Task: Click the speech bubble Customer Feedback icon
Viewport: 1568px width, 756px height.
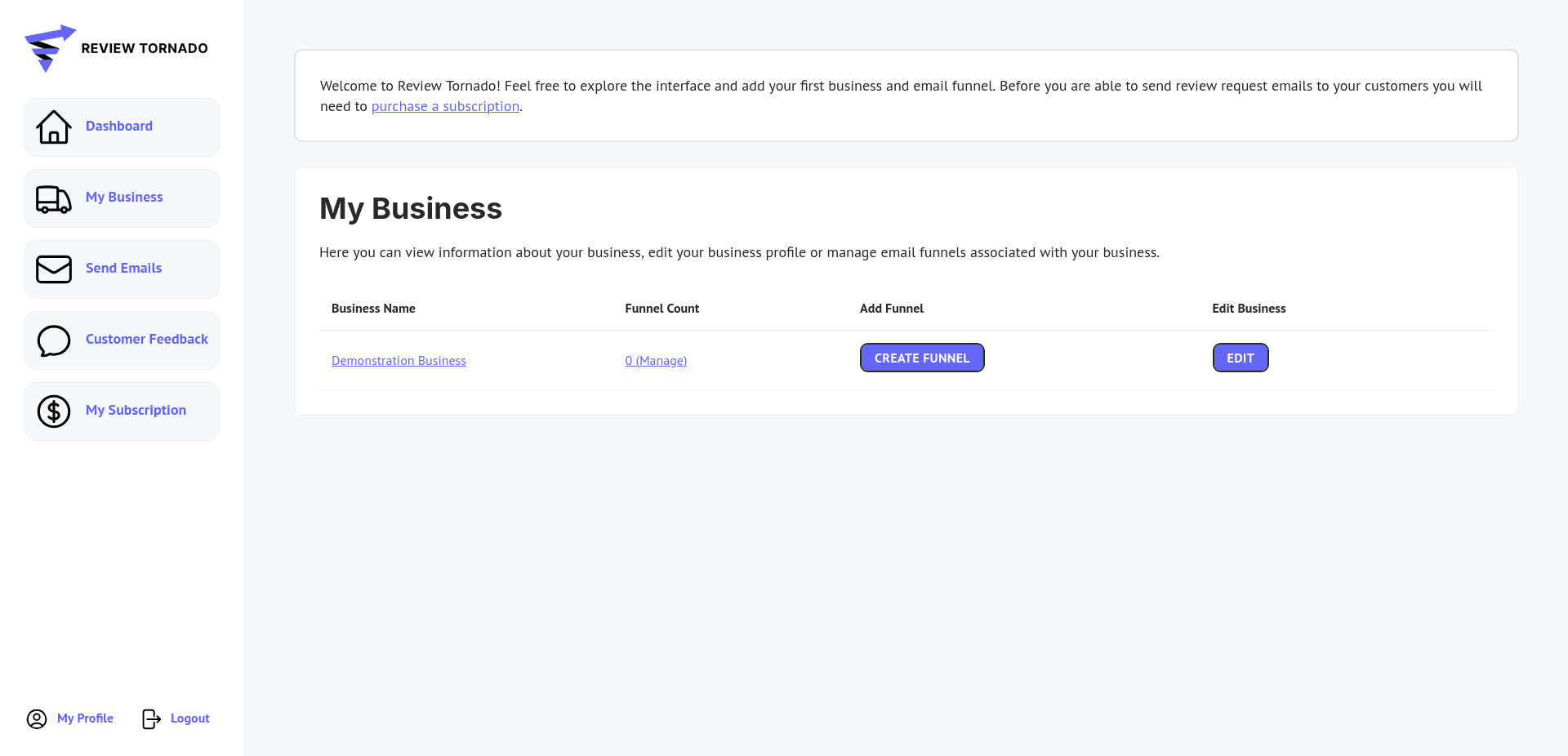Action: [x=54, y=340]
